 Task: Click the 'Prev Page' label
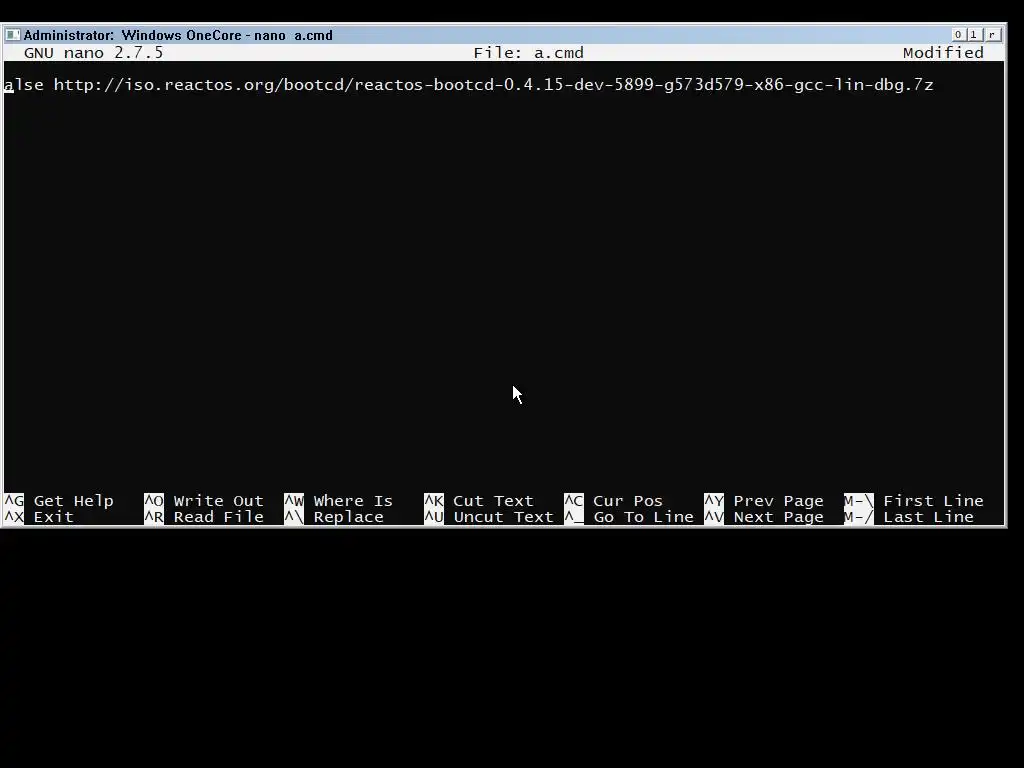point(778,501)
